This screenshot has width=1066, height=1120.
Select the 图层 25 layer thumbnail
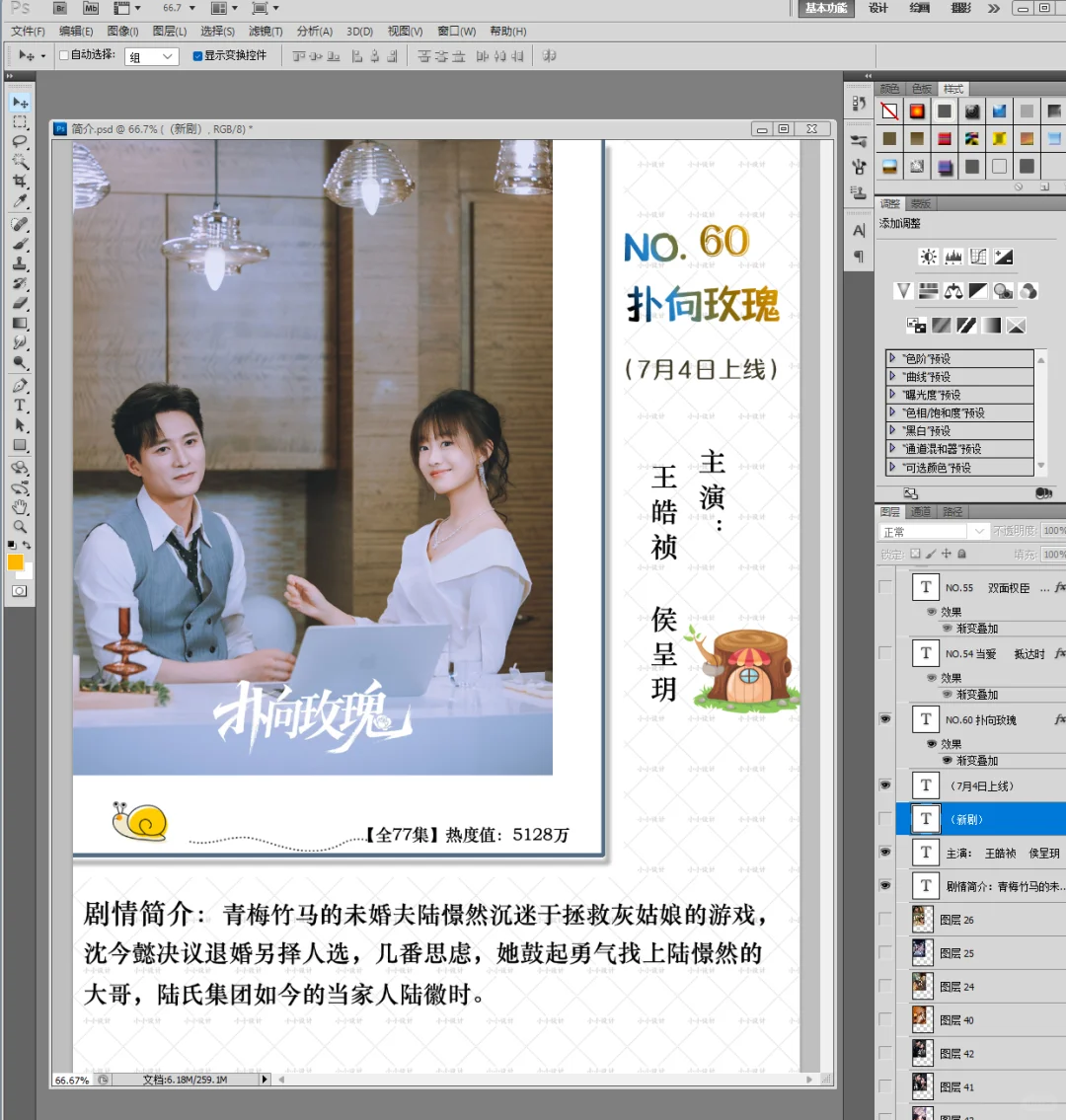[x=923, y=952]
